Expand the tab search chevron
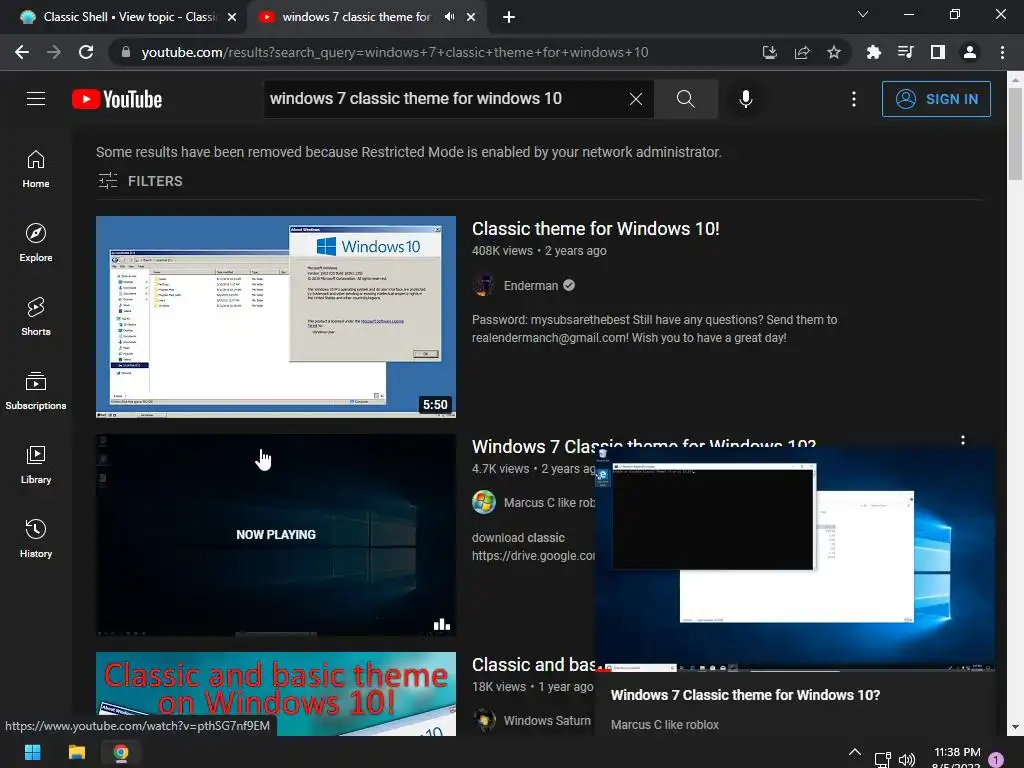 coord(863,14)
